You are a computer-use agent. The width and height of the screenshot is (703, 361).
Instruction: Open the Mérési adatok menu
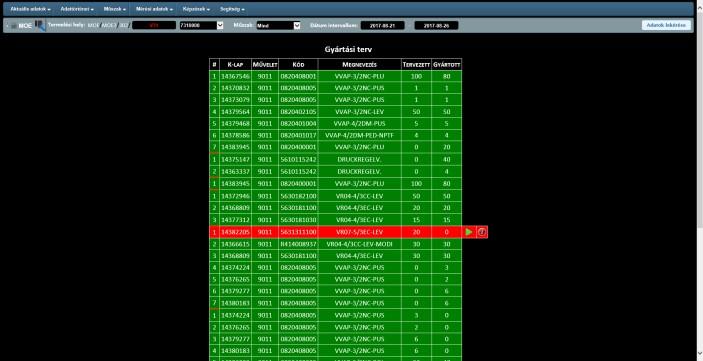[154, 9]
